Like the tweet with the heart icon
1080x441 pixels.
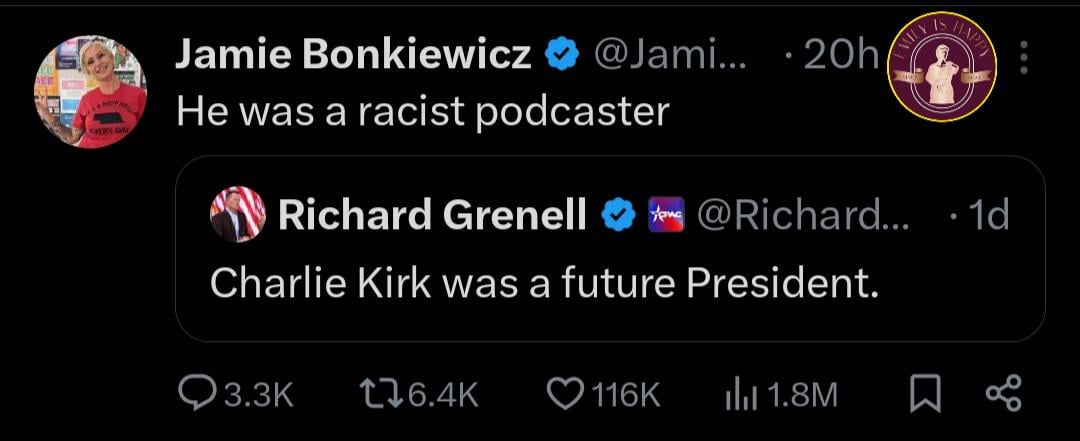[566, 393]
